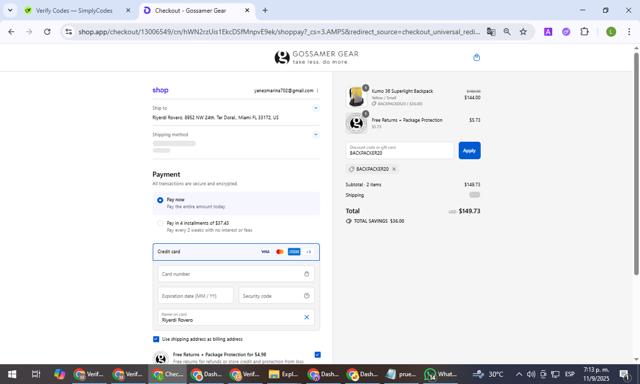640x384 pixels.
Task: Close the Checkout Gossamer Gear tab
Action: pyautogui.click(x=247, y=11)
